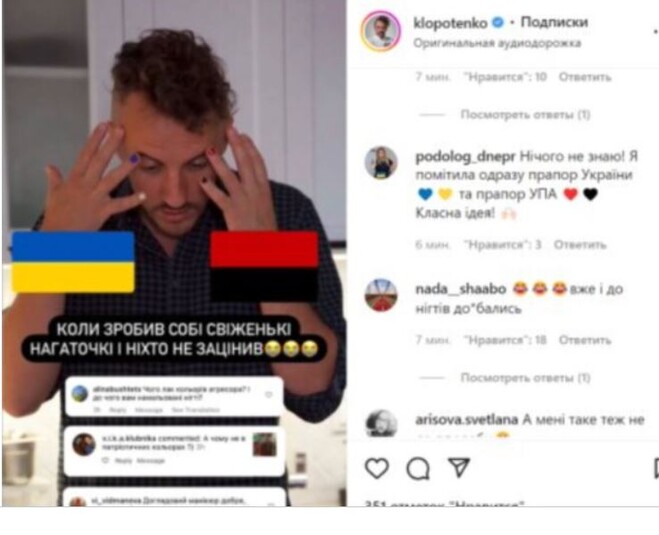
Task: Open the klopotenko username link
Action: (x=450, y=23)
